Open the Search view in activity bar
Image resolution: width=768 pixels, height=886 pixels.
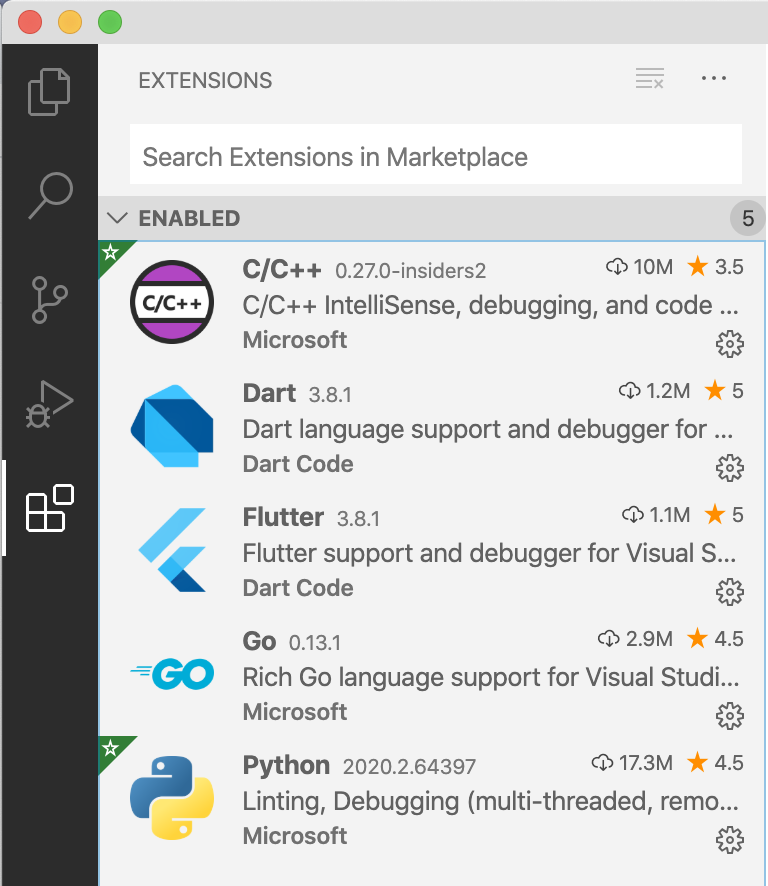tap(50, 195)
